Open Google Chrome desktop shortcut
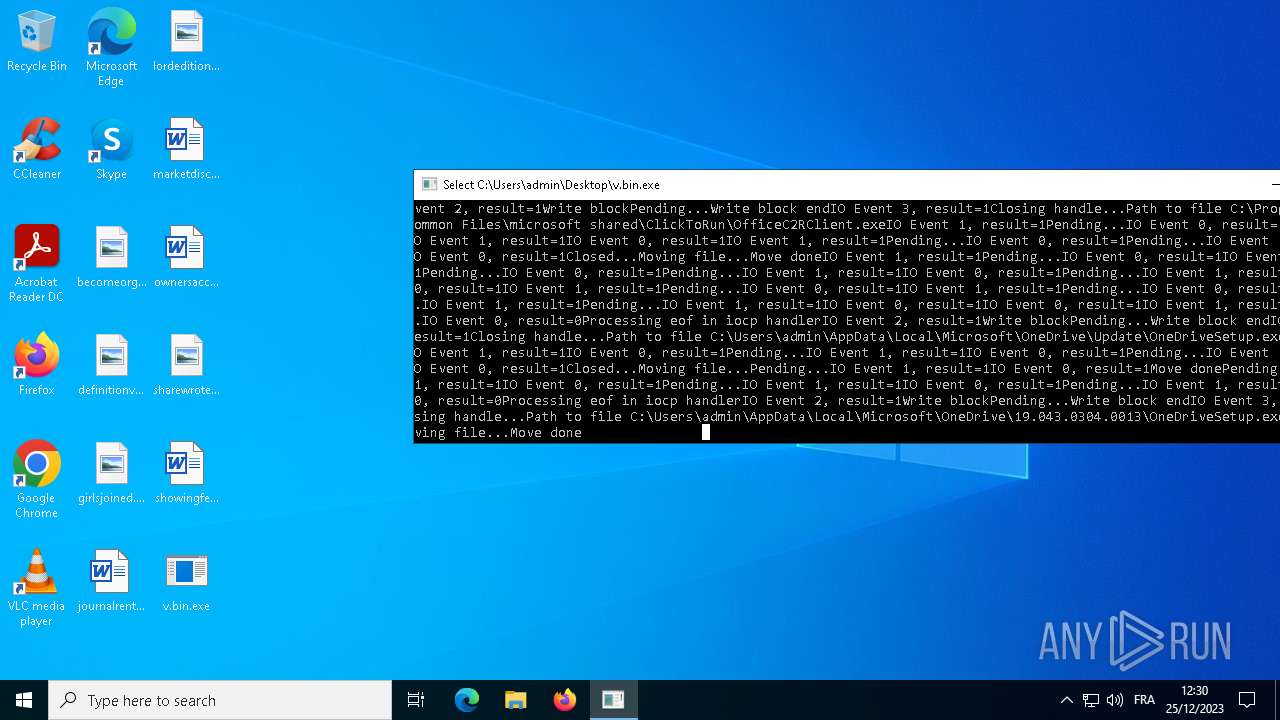The width and height of the screenshot is (1280, 720). coord(37,480)
